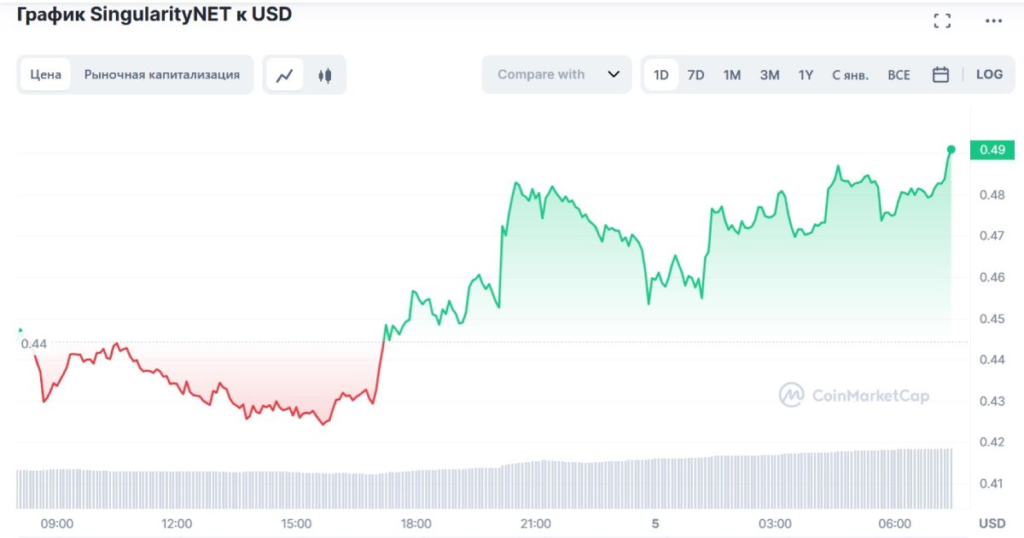Choose the 3M time range
1024x538 pixels.
pos(769,75)
